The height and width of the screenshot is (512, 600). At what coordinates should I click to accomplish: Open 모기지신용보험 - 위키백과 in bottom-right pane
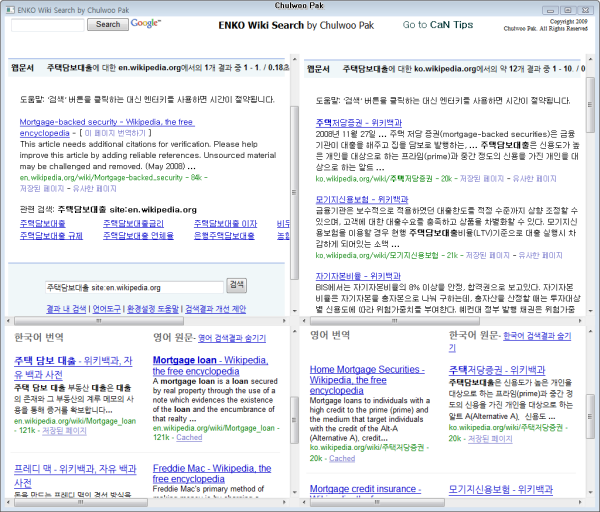point(501,489)
